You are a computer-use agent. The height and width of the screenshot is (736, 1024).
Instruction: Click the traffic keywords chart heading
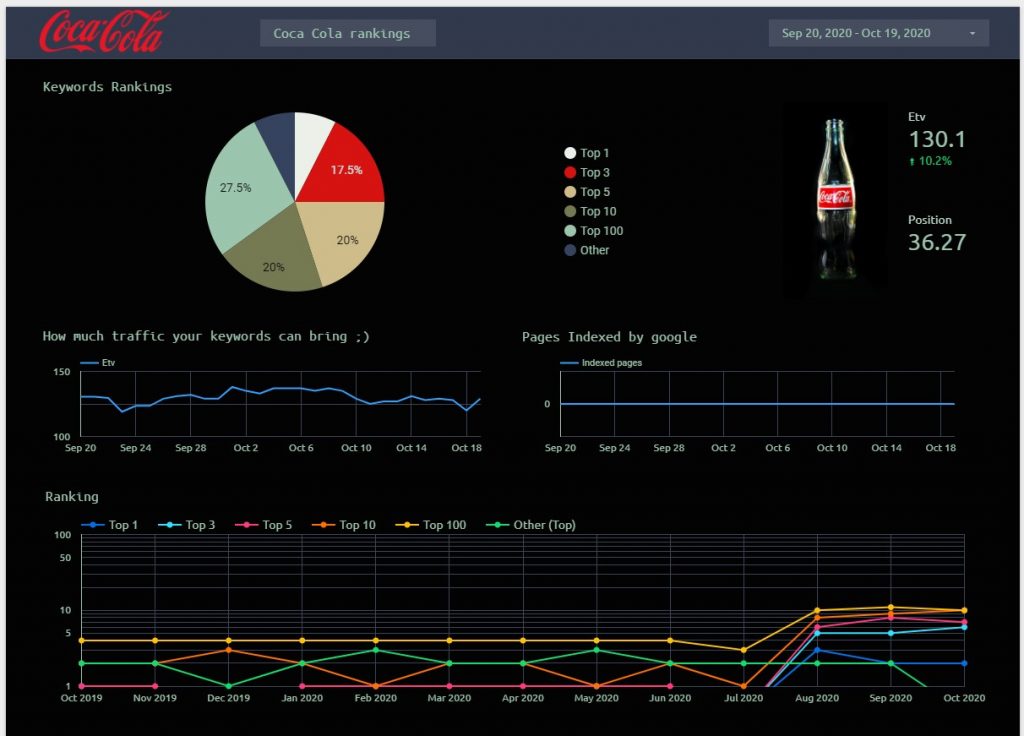click(x=206, y=336)
